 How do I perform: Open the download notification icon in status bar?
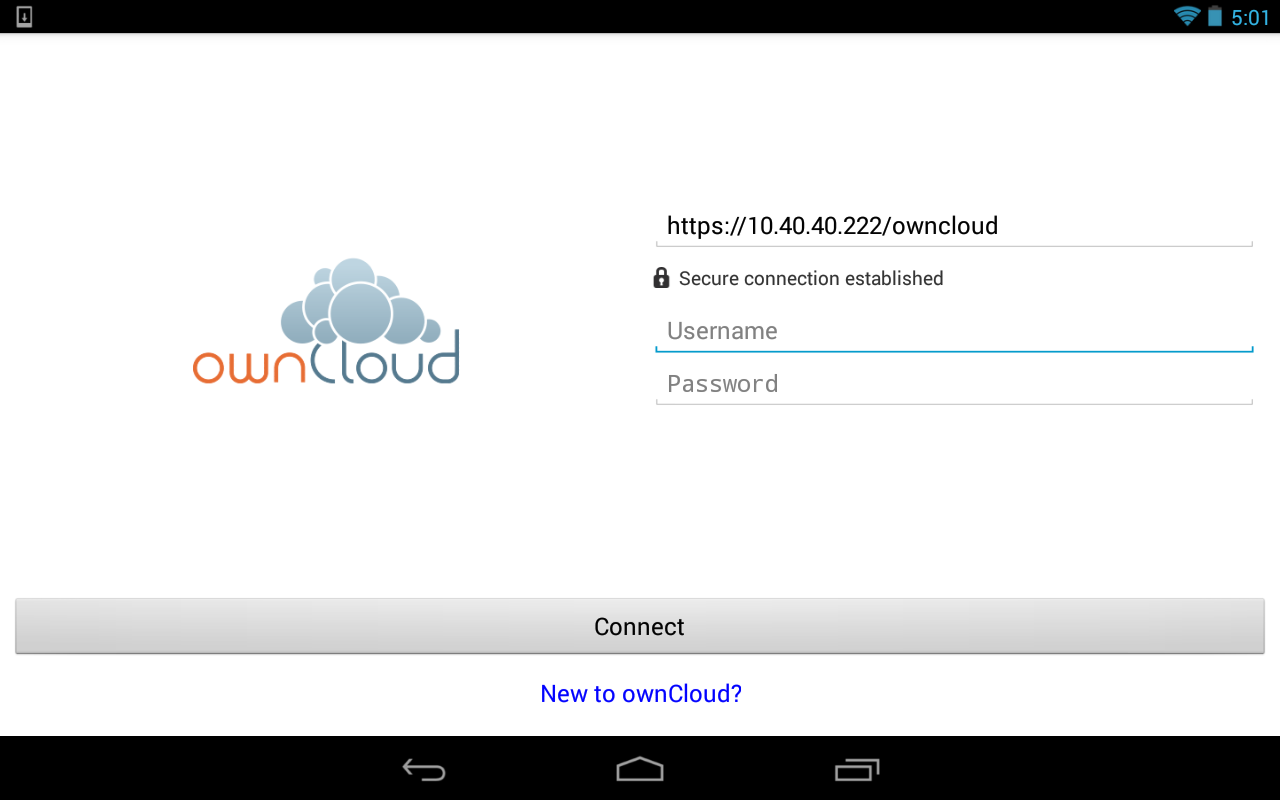point(25,17)
